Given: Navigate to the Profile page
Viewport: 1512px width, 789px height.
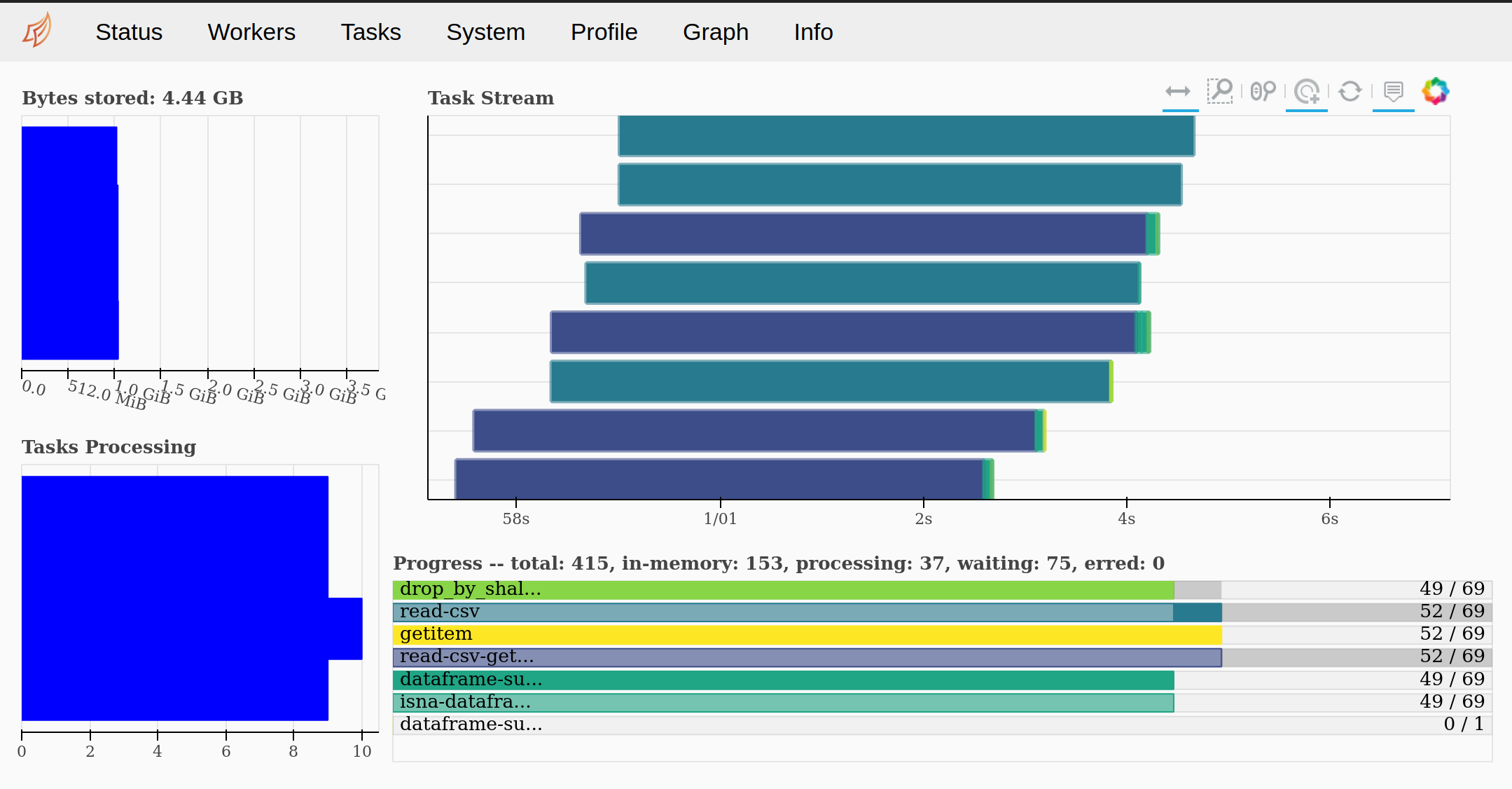Looking at the screenshot, I should (604, 32).
